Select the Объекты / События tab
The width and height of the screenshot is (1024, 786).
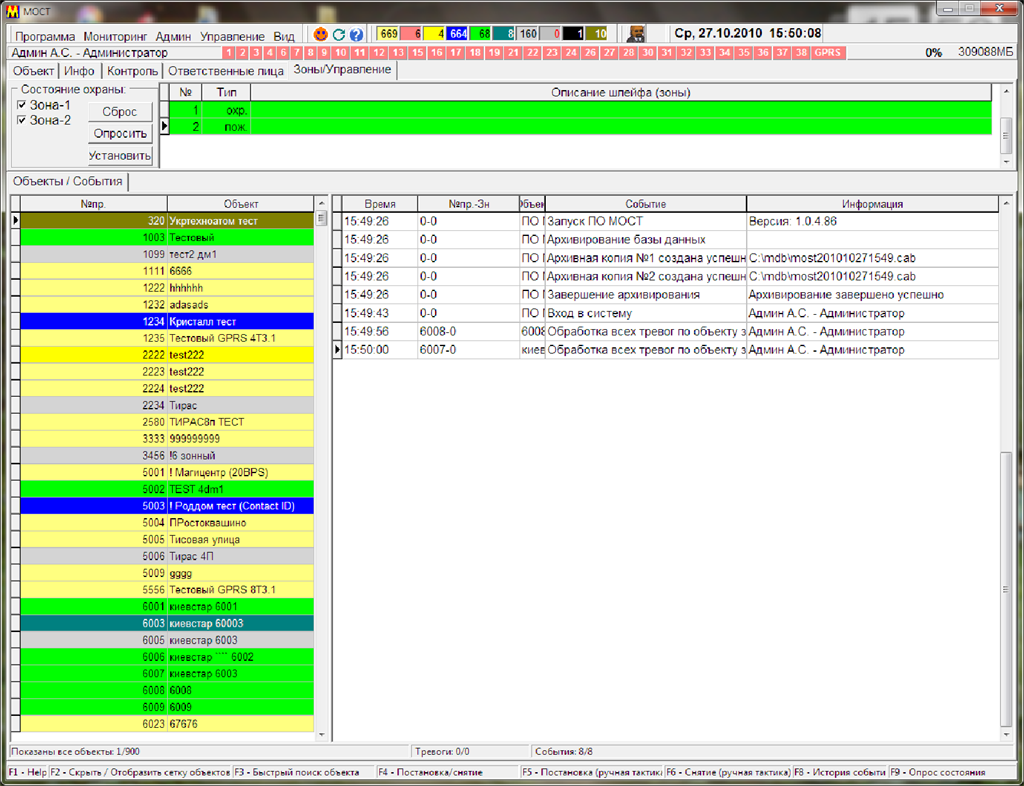68,182
